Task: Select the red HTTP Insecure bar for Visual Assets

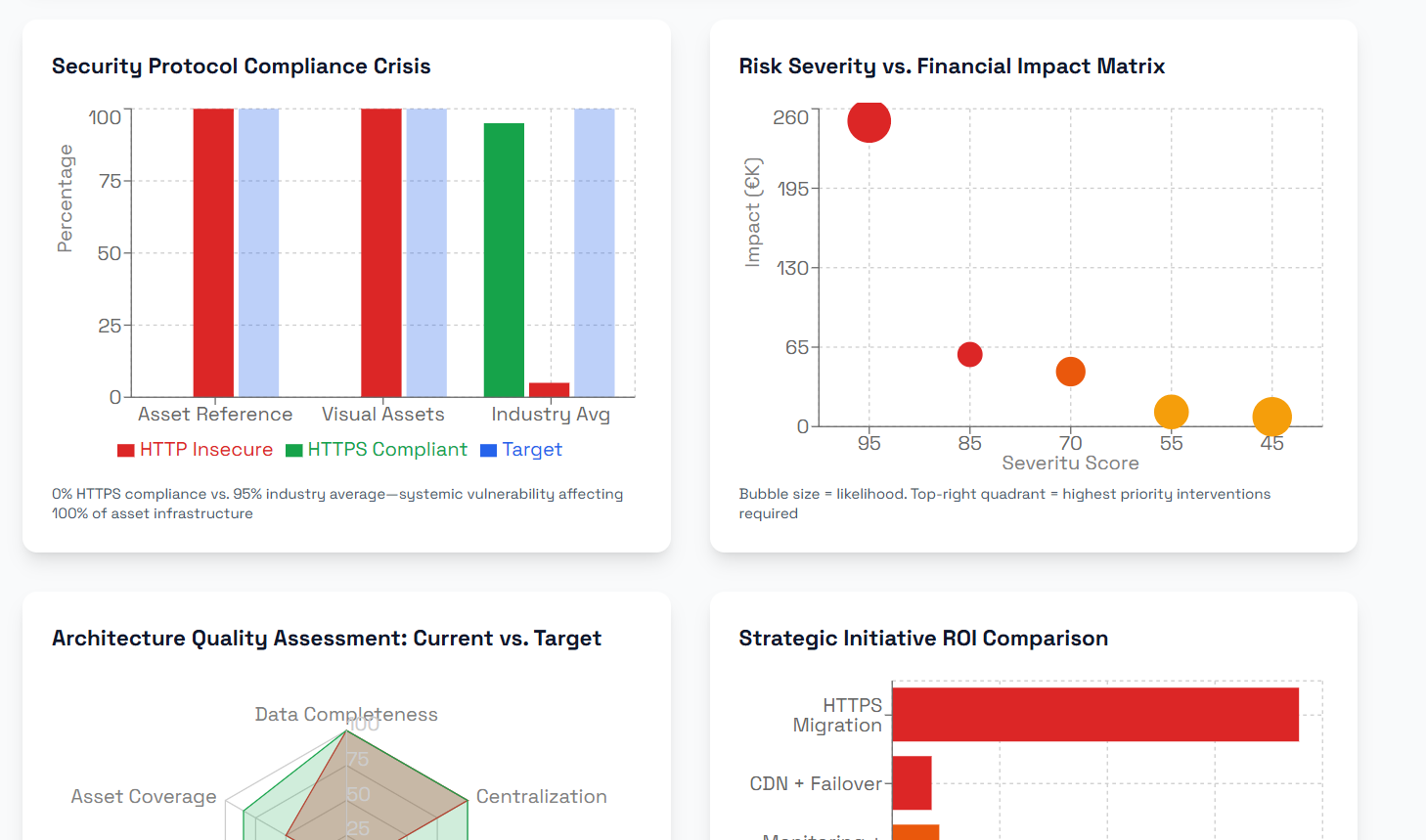Action: tap(381, 252)
